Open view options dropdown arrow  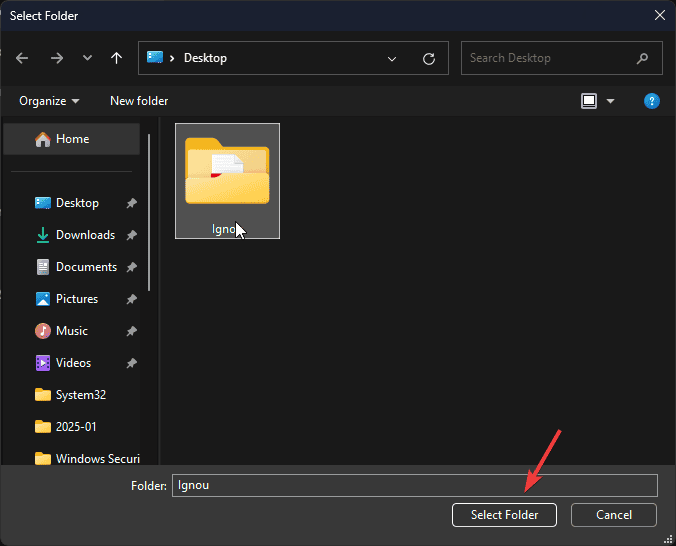[610, 101]
